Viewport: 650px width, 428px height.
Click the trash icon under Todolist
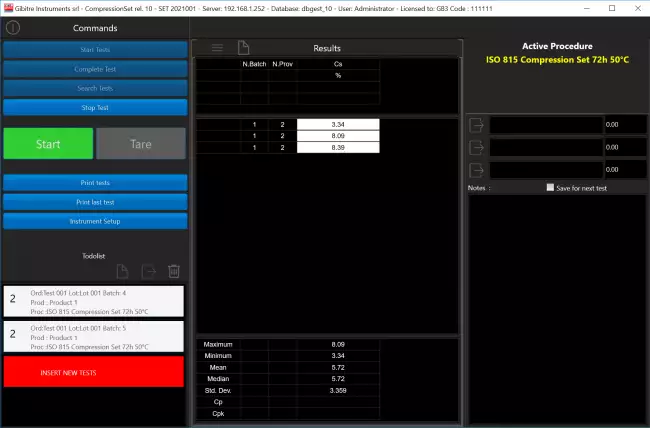(x=173, y=271)
